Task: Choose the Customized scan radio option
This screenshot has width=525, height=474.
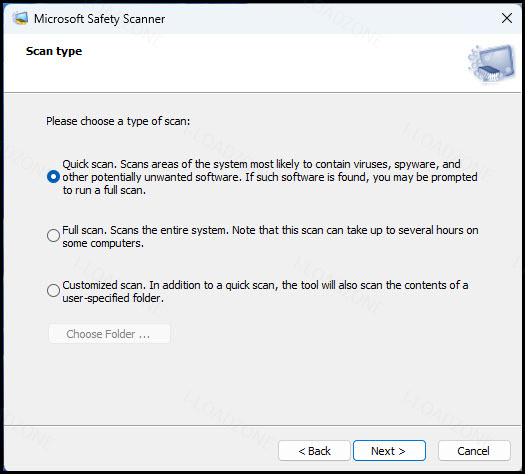Action: (x=53, y=291)
